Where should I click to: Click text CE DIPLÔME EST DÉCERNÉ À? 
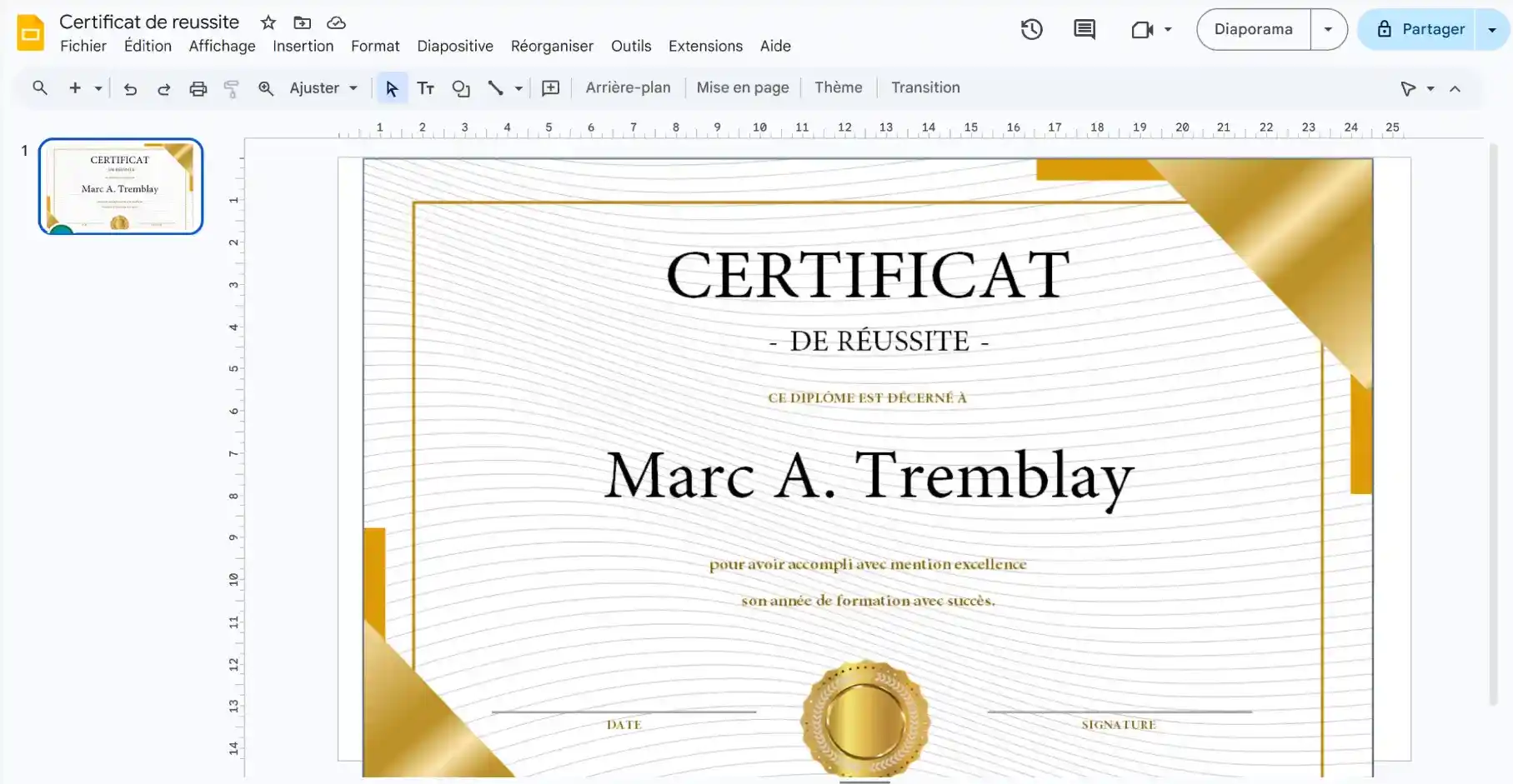[867, 398]
